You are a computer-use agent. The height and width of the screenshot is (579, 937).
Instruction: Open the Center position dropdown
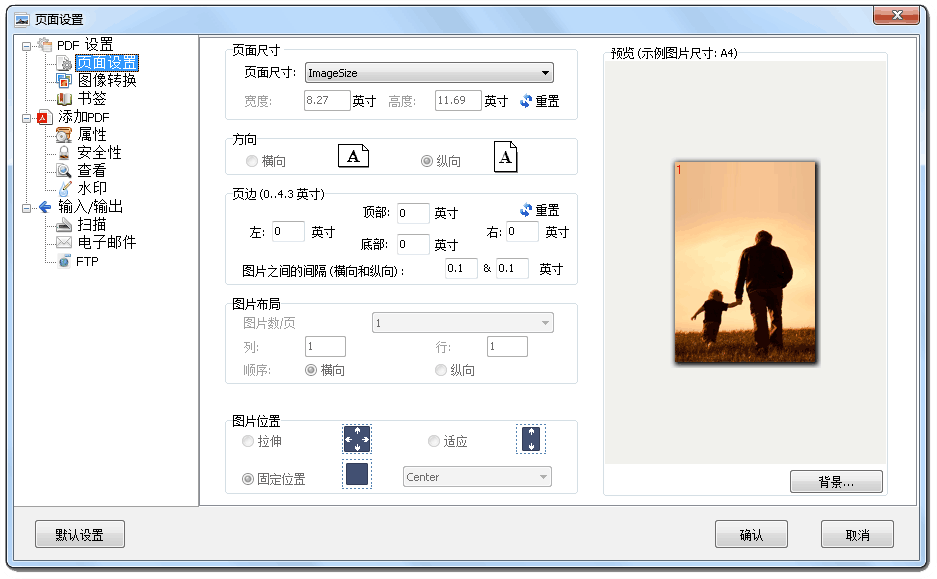477,477
